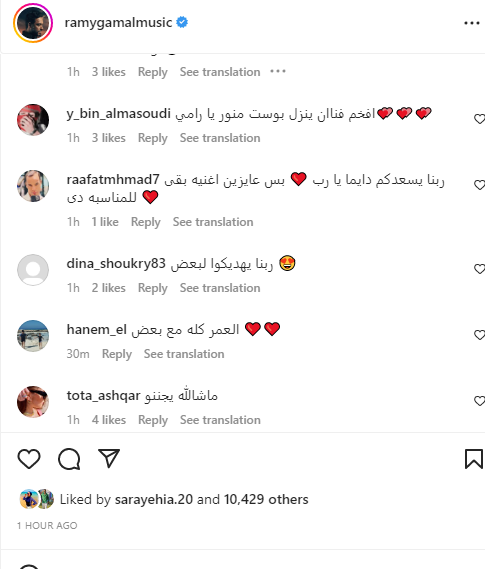View 4 likes on tota_ashqar's comment
This screenshot has width=485, height=569.
(109, 420)
